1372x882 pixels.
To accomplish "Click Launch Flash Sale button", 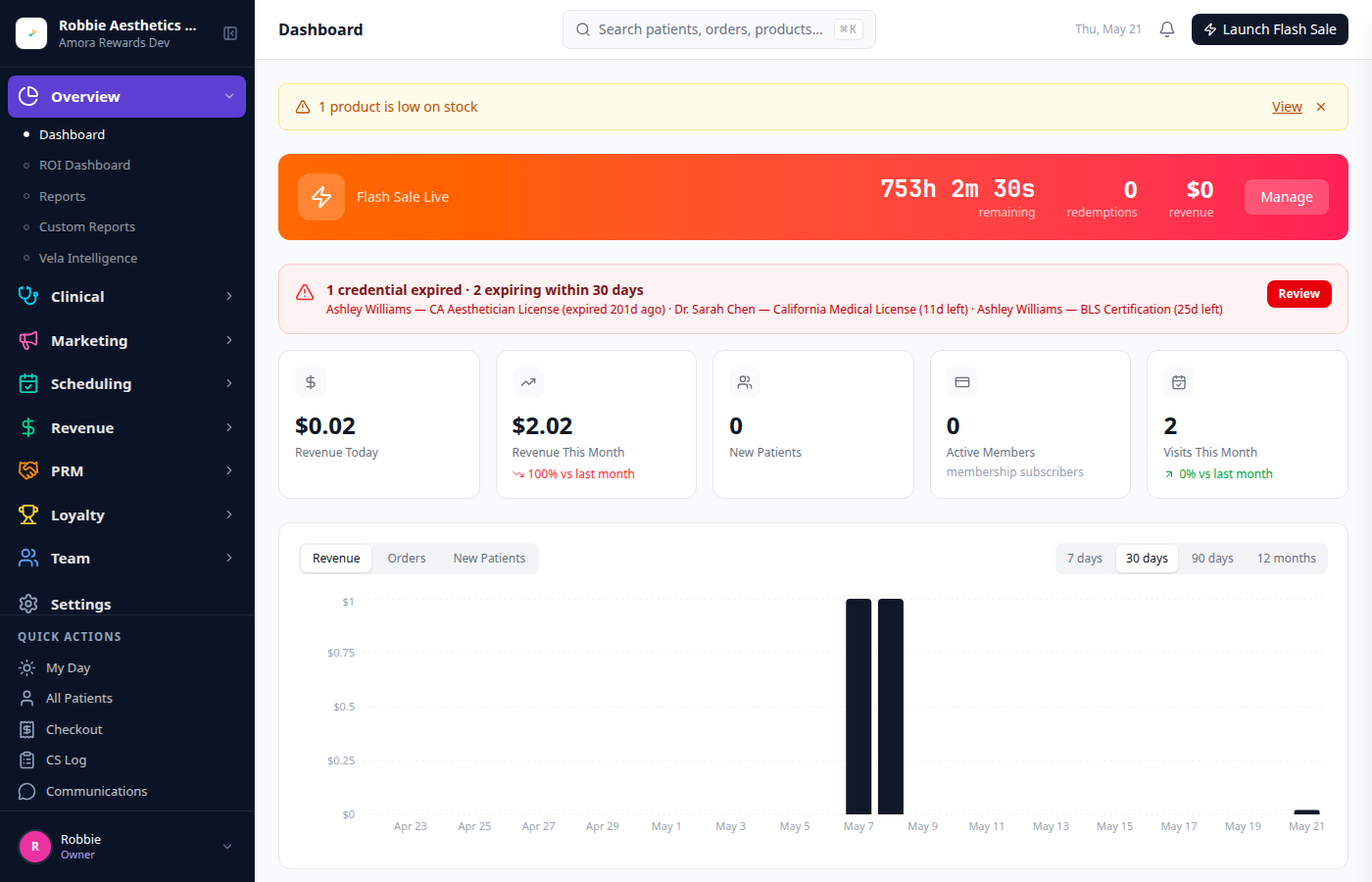I will tap(1270, 29).
